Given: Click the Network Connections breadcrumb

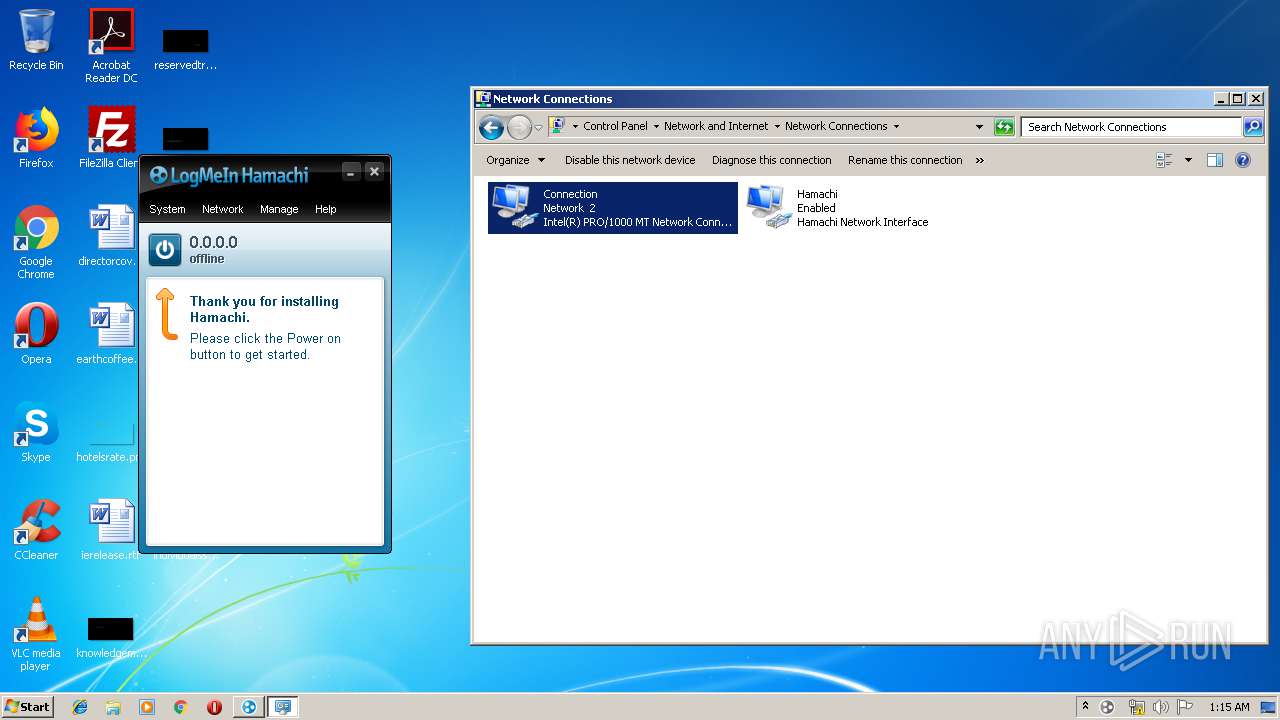Looking at the screenshot, I should [836, 126].
